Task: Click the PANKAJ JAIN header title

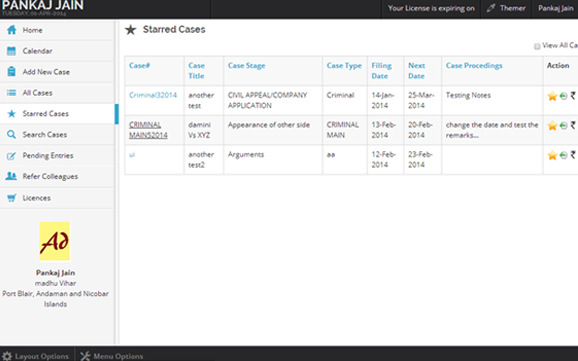Action: point(42,6)
